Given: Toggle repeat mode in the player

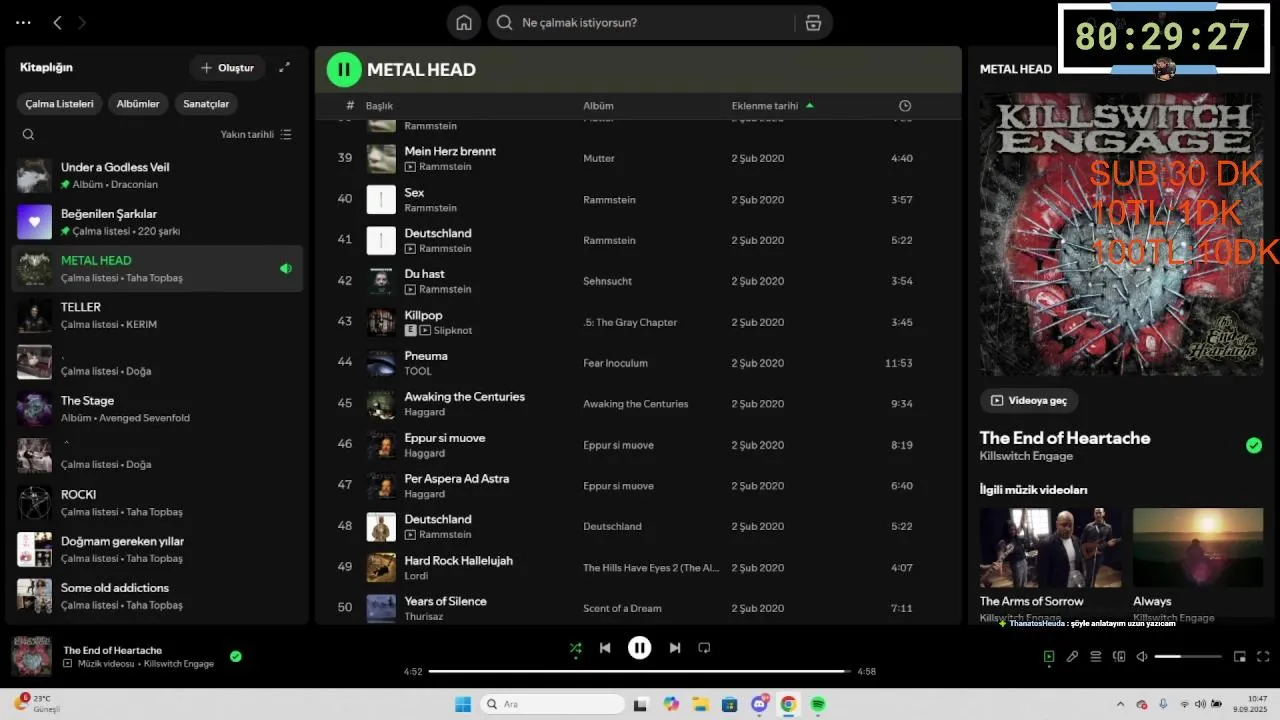Looking at the screenshot, I should (x=704, y=648).
